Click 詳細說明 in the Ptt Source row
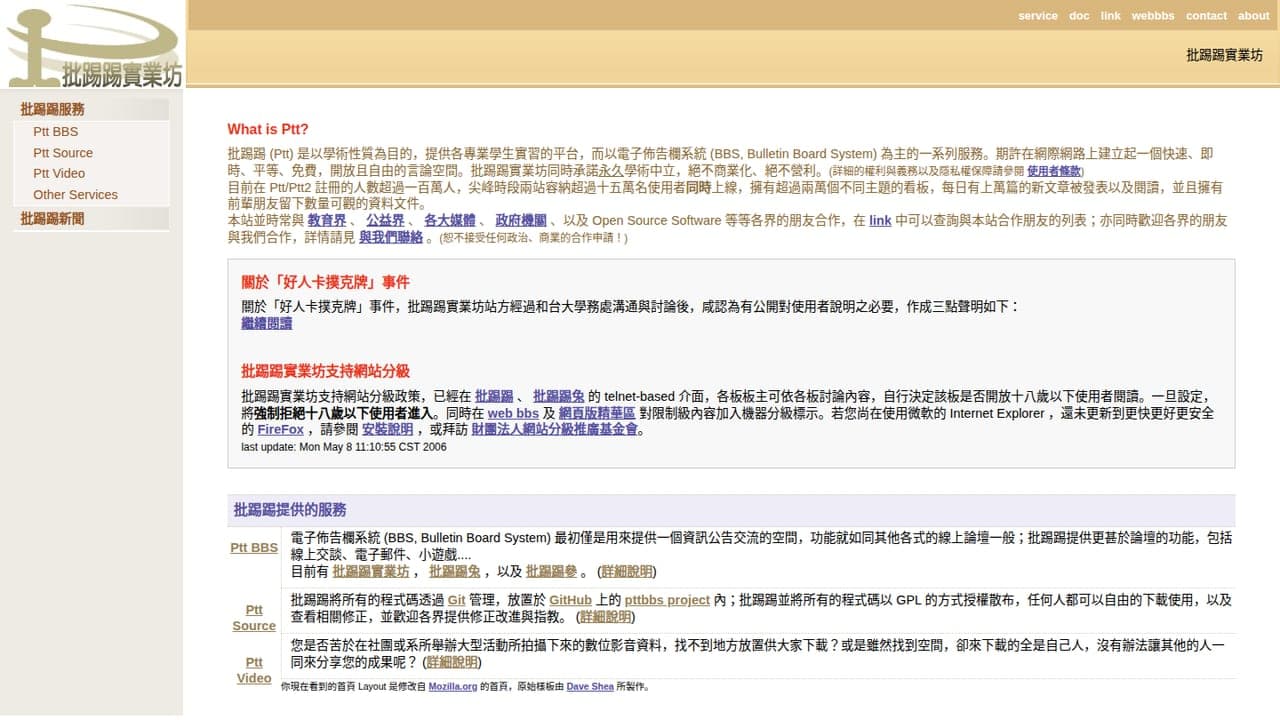Image resolution: width=1280 pixels, height=720 pixels. [606, 617]
